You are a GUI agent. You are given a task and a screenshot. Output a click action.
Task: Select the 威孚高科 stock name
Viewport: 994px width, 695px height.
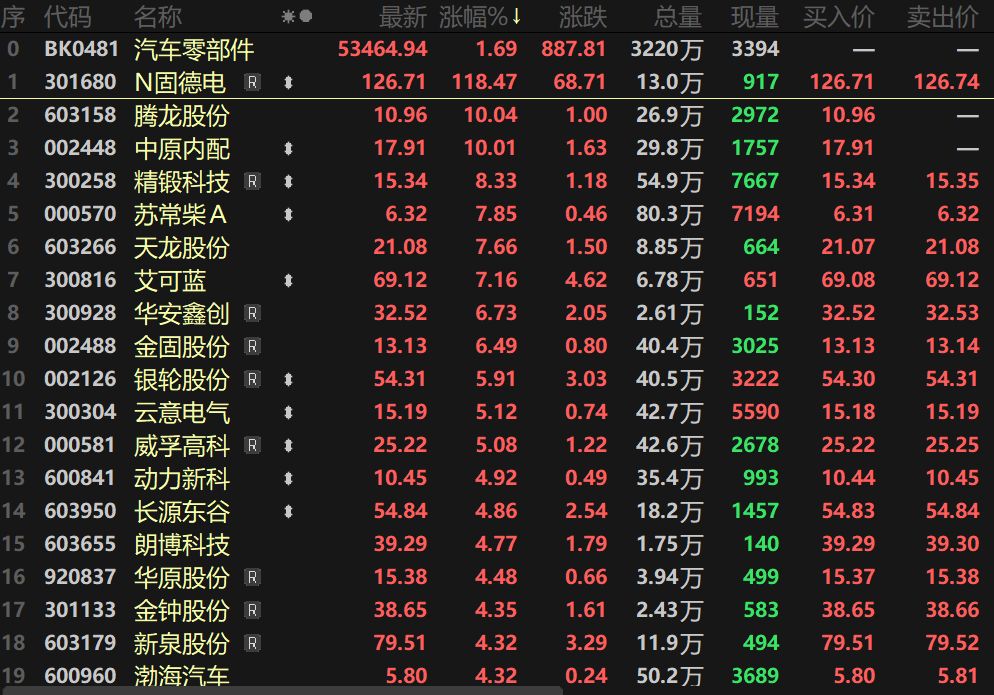pos(182,445)
